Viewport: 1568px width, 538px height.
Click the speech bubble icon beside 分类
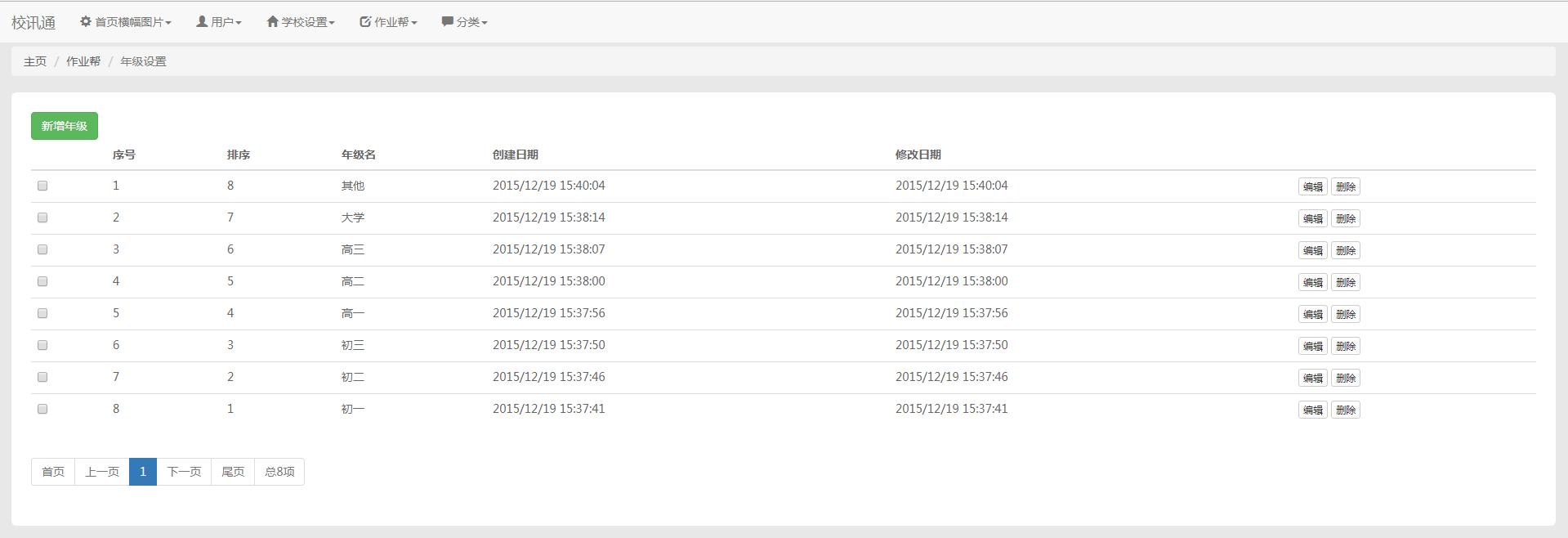448,22
